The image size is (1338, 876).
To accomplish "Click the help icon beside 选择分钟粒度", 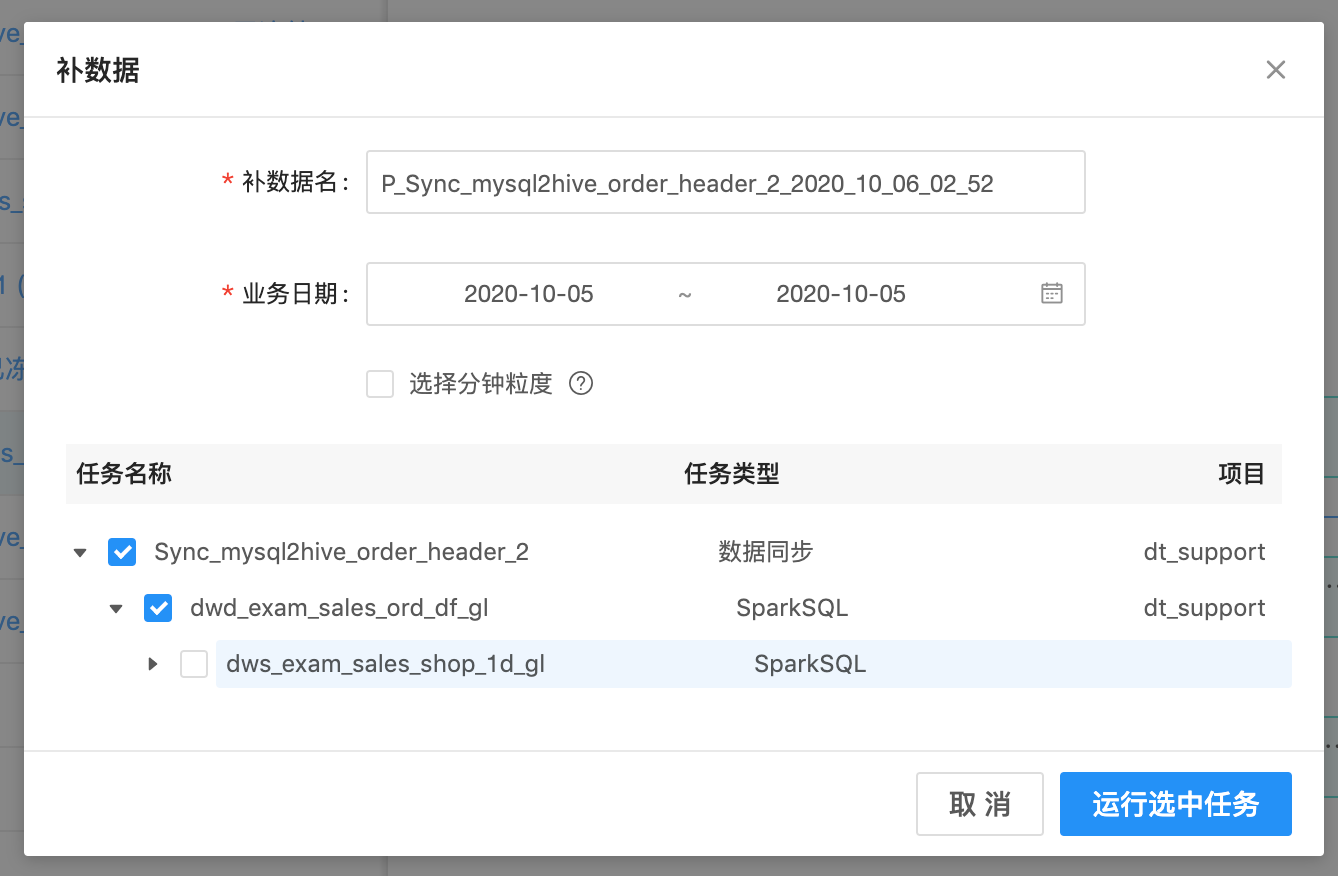I will (581, 384).
